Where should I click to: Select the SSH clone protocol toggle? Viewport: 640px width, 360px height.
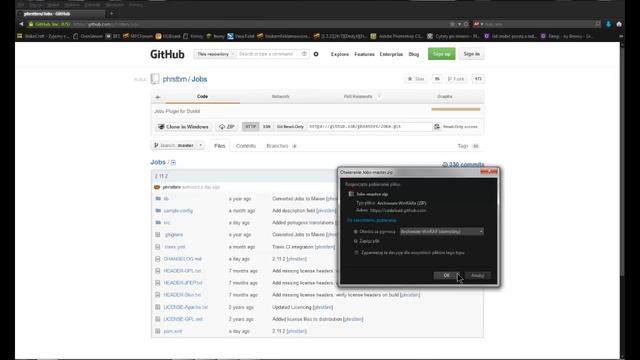pos(267,127)
